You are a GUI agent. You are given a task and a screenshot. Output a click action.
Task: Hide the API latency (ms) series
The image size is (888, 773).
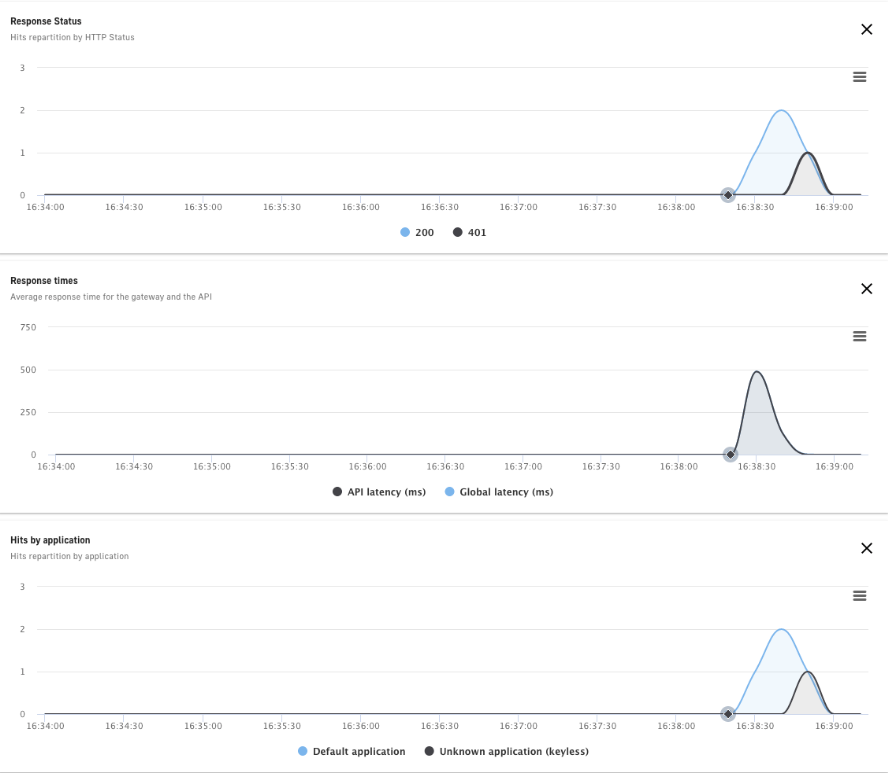[385, 492]
